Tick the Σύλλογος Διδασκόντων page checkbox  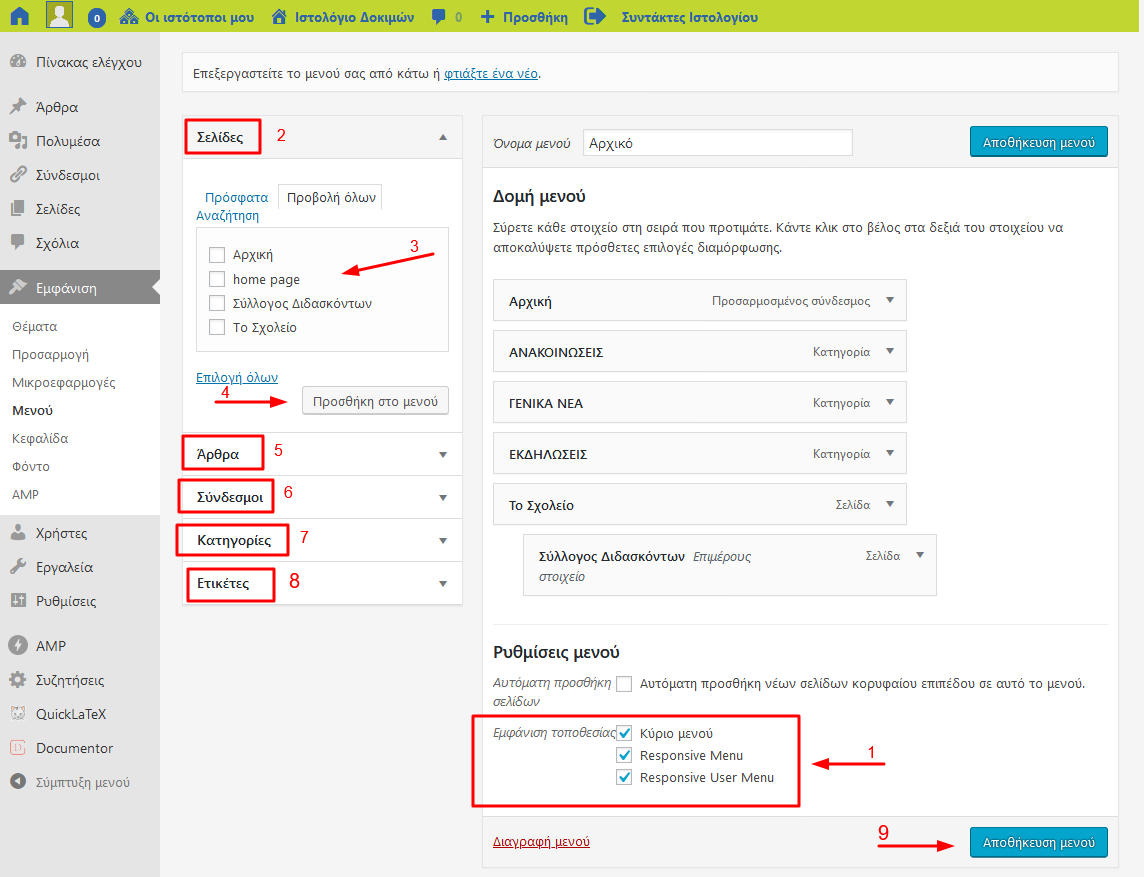[217, 303]
